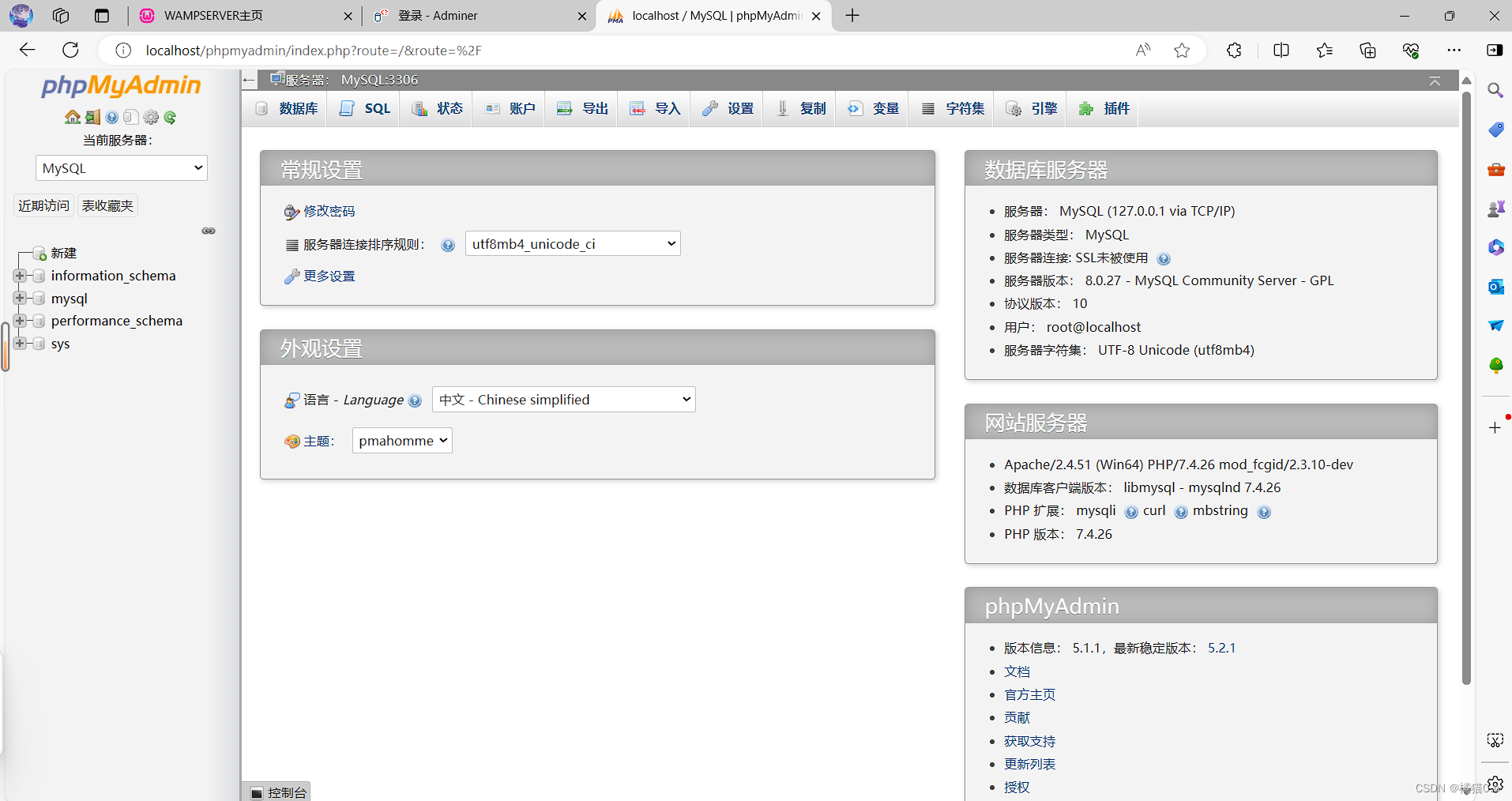1512x801 pixels.
Task: Open phpMyAdmin documentation question-mark icon in sidebar
Action: point(112,118)
